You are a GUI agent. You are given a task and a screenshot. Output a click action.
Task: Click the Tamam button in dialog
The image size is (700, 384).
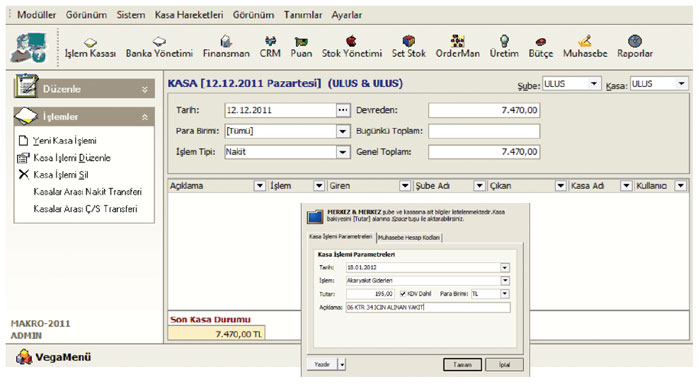click(x=462, y=365)
